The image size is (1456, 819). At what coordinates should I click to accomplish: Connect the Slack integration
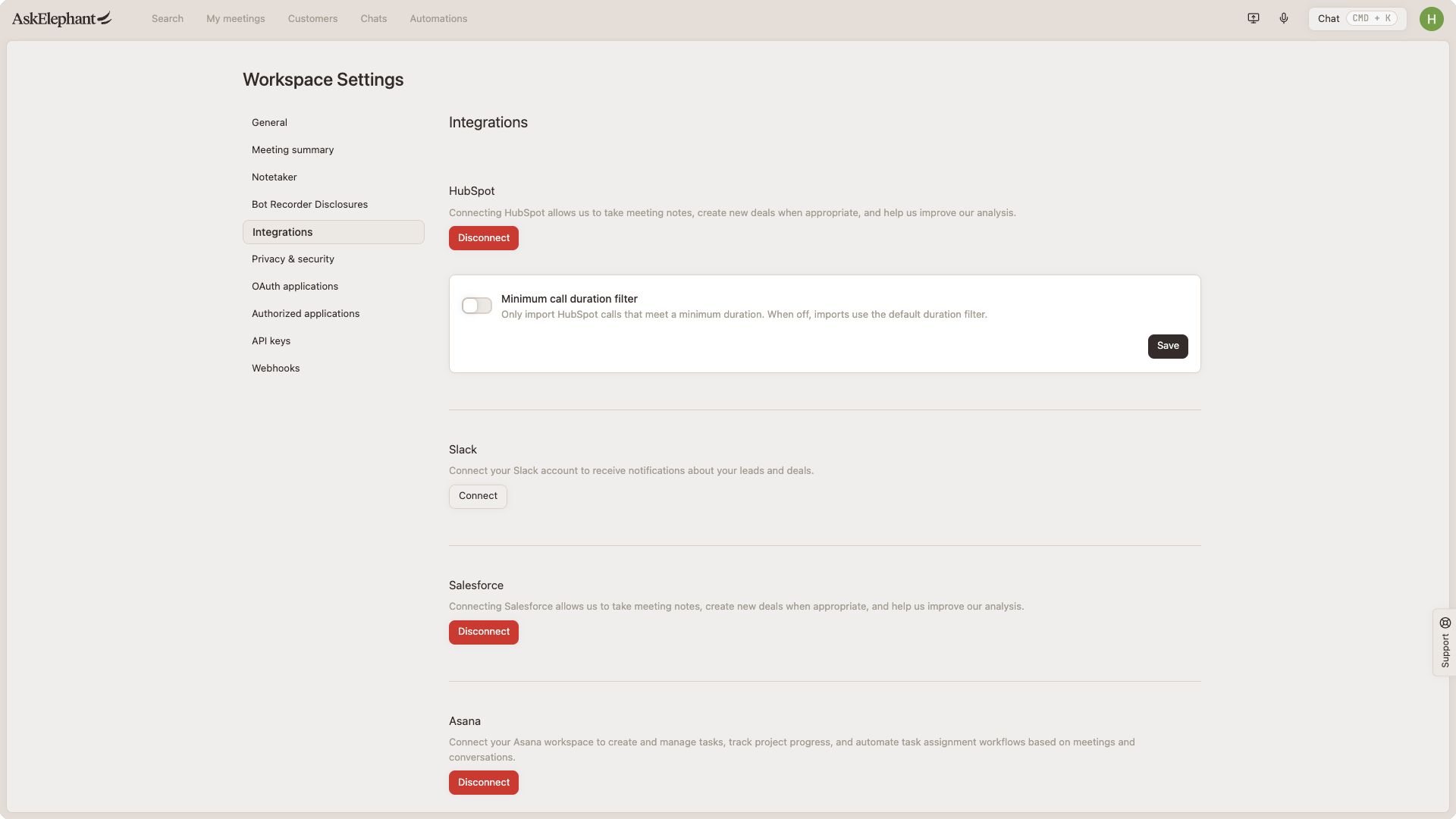[478, 496]
